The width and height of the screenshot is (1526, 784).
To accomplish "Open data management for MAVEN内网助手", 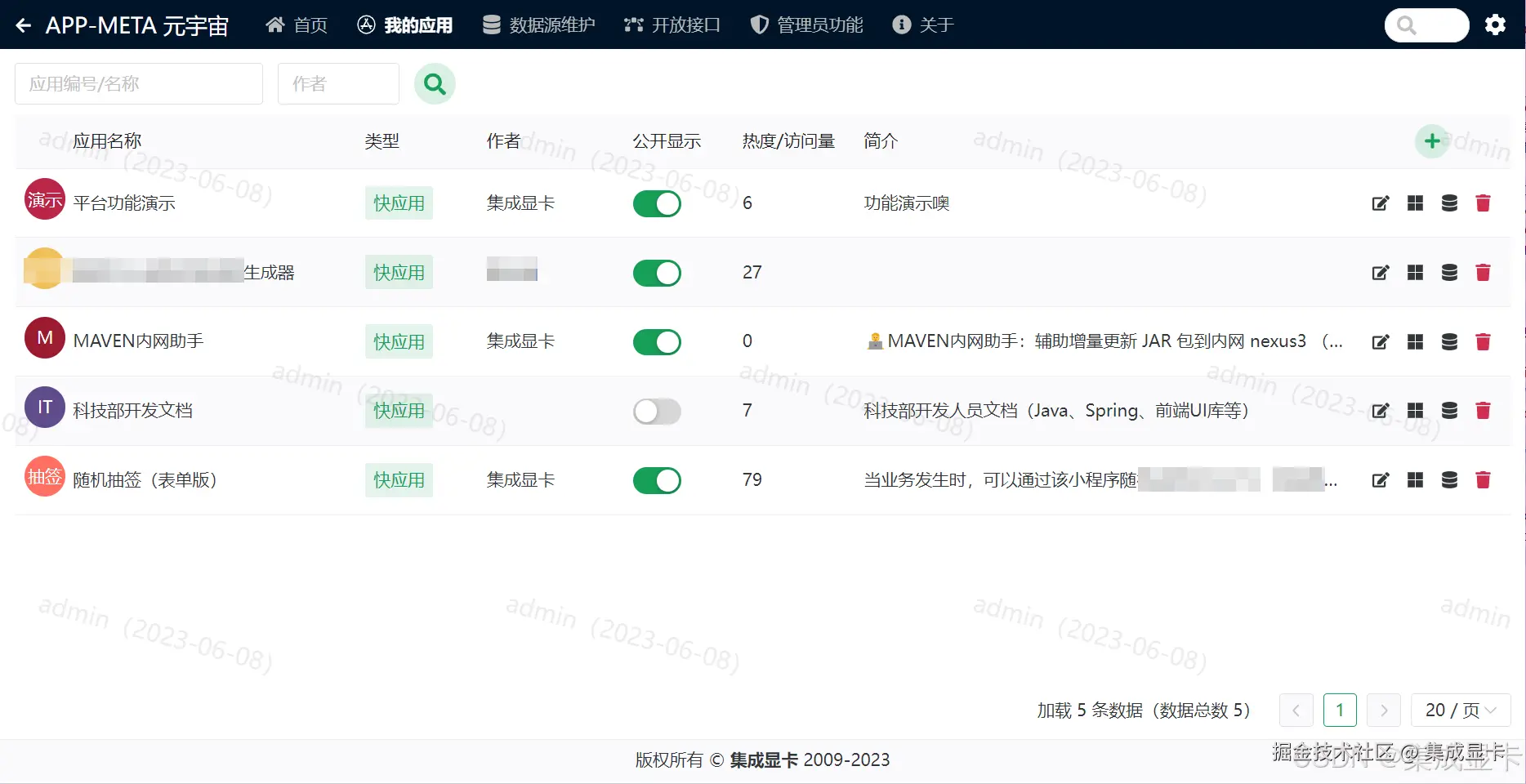I will [1449, 341].
